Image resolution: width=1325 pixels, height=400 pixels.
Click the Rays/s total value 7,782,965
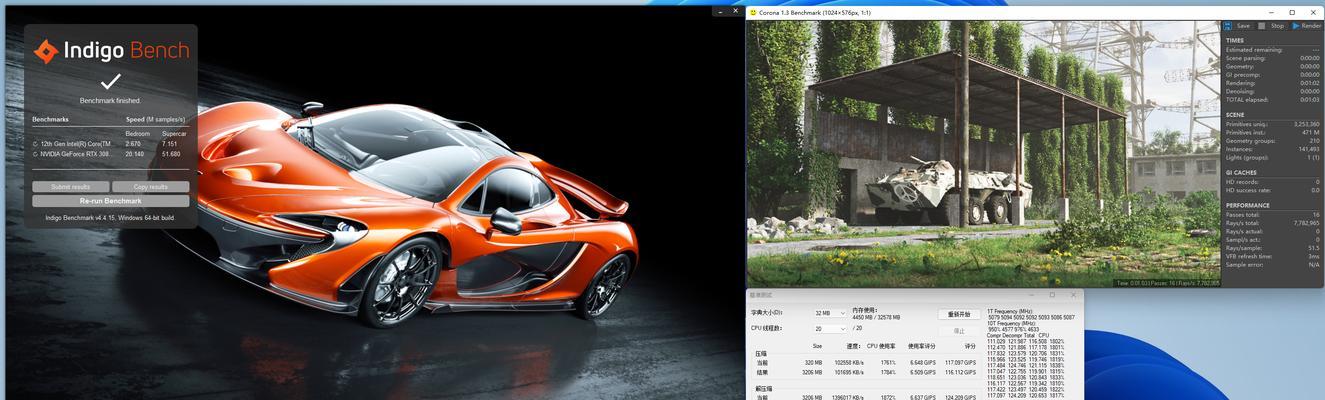(x=1305, y=223)
